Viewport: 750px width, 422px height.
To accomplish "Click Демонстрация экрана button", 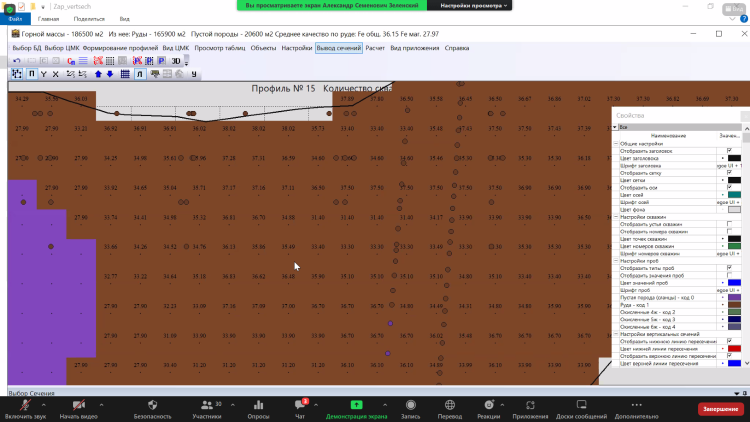I will click(x=356, y=408).
